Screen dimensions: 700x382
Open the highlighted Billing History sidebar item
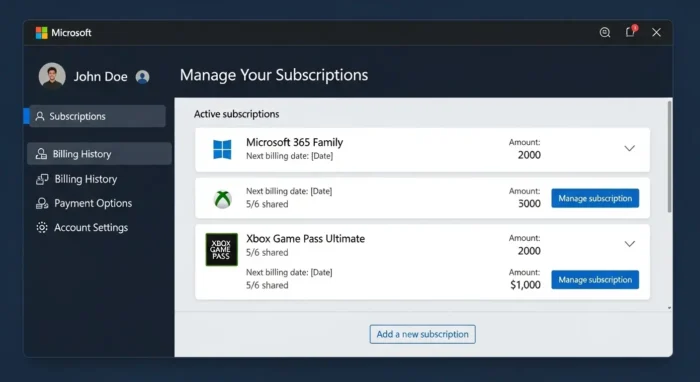tap(99, 154)
